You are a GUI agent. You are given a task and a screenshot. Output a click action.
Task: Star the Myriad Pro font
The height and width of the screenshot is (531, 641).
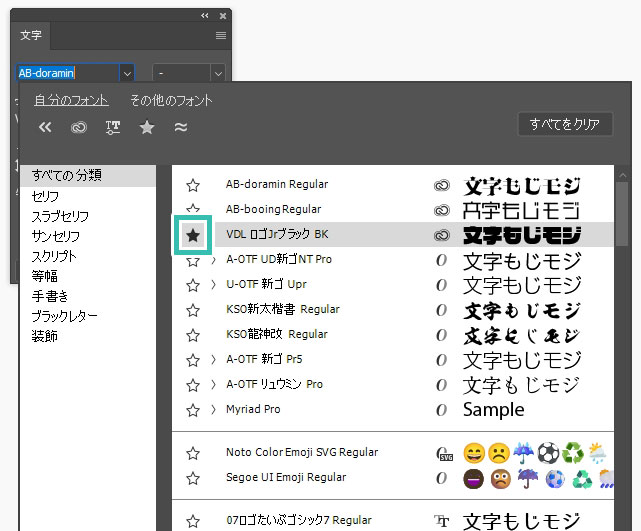pos(193,410)
